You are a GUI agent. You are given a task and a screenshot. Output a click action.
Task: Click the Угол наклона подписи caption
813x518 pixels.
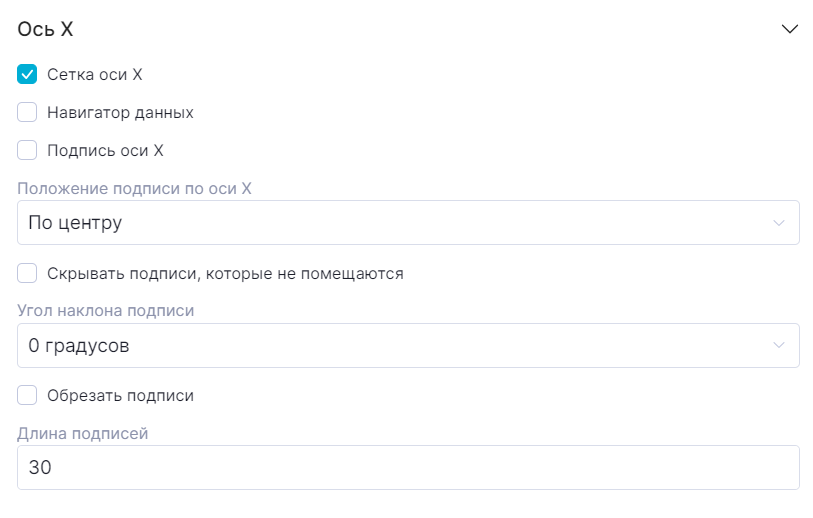tap(106, 310)
